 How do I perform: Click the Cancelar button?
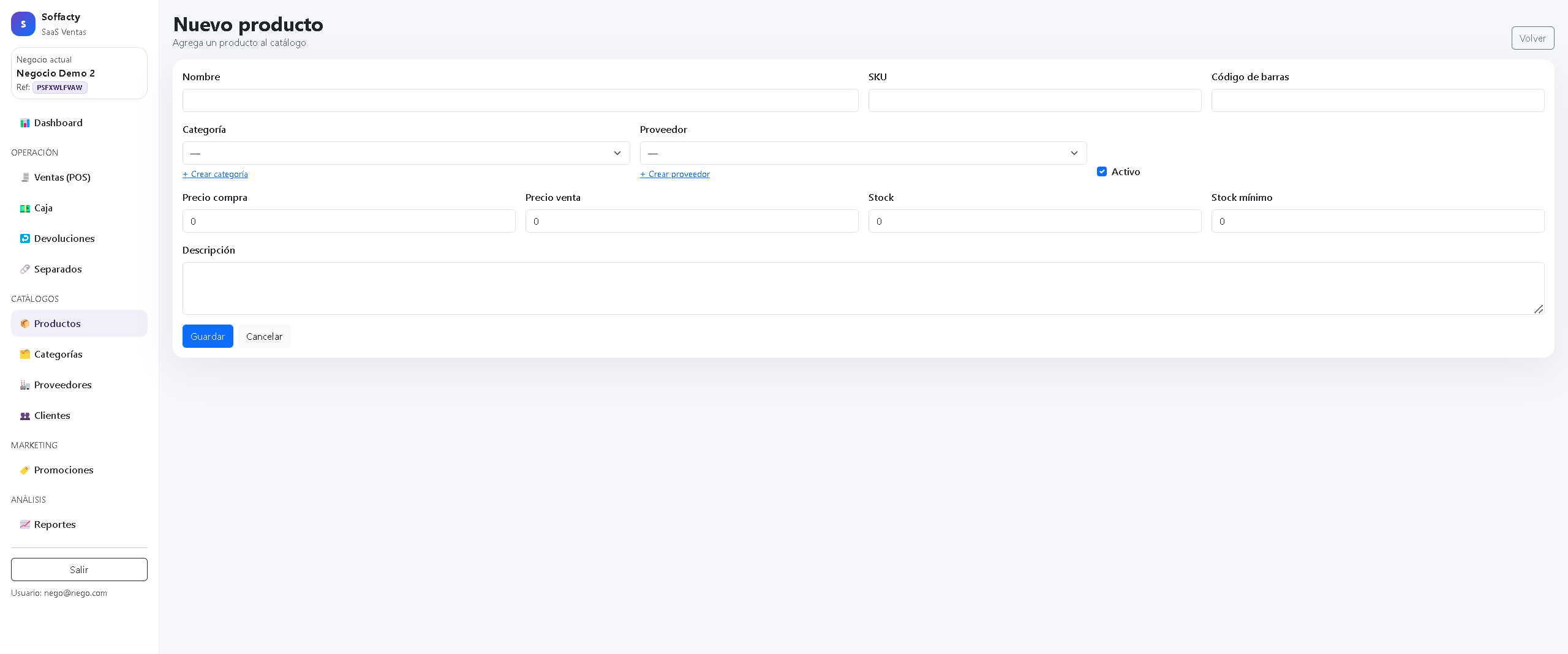(264, 336)
